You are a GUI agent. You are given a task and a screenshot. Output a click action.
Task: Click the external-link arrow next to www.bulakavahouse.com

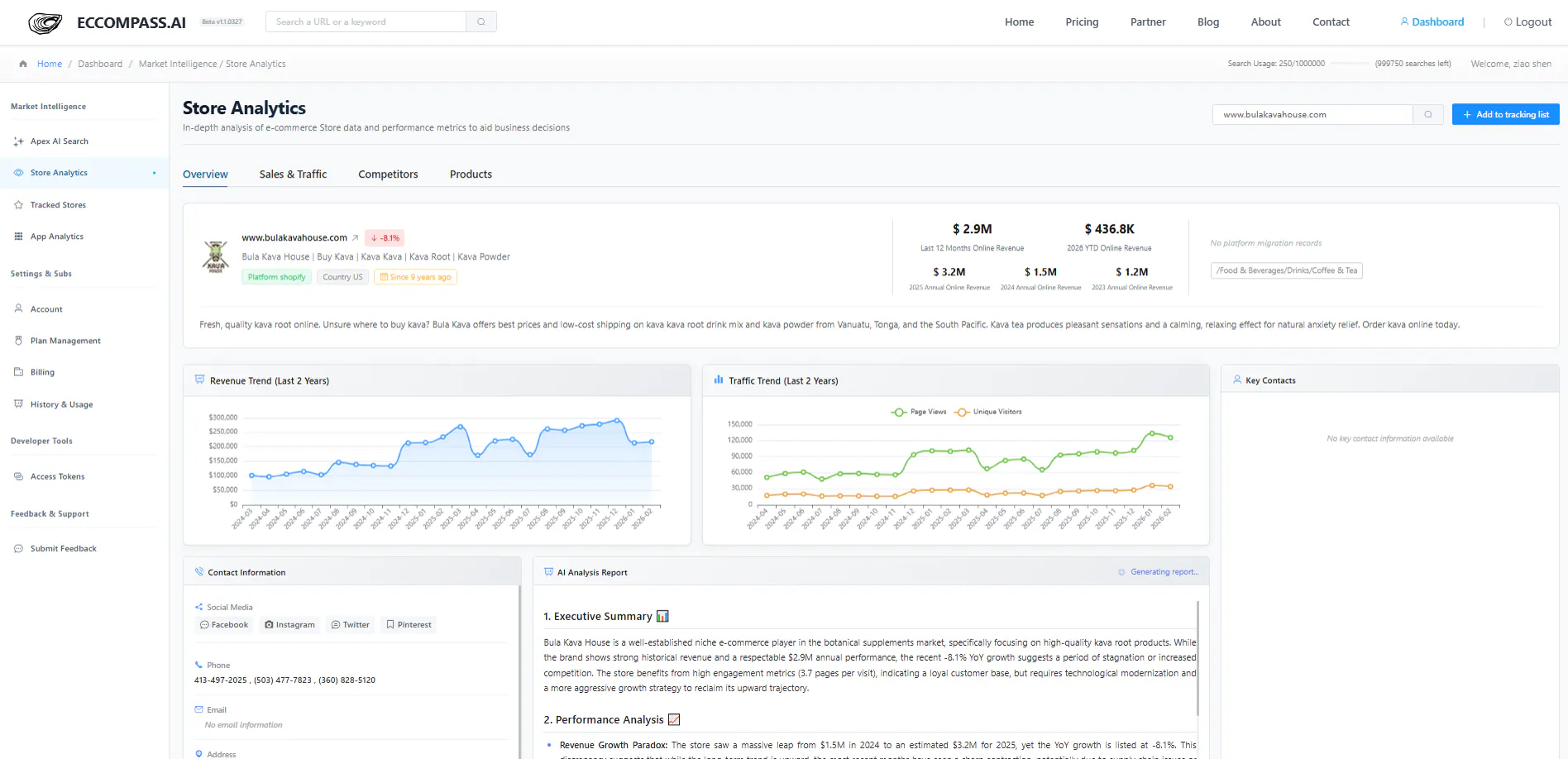point(356,238)
